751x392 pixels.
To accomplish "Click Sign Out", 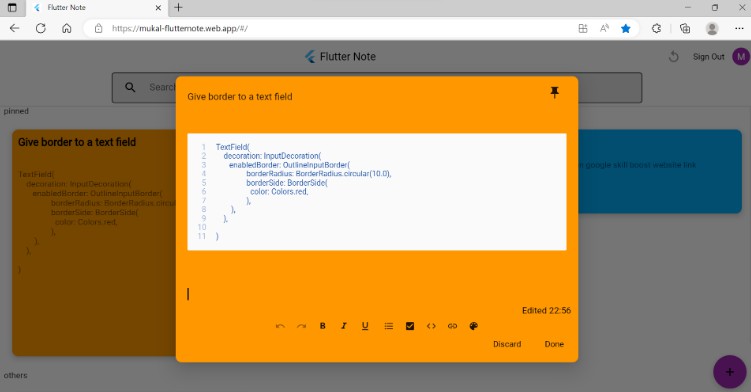I will (708, 57).
